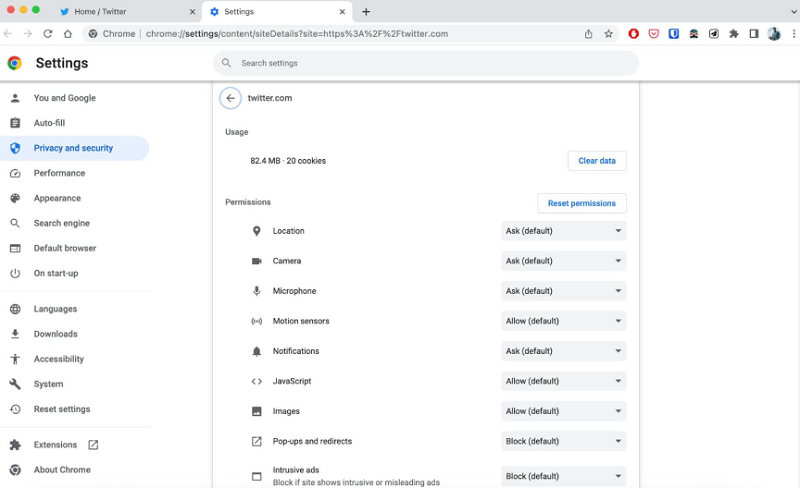Toggle the side panel icon
The width and height of the screenshot is (800, 488).
754,34
